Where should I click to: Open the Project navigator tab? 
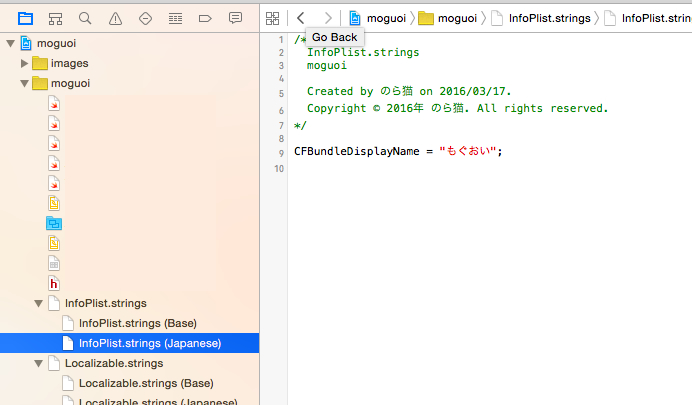pyautogui.click(x=25, y=18)
